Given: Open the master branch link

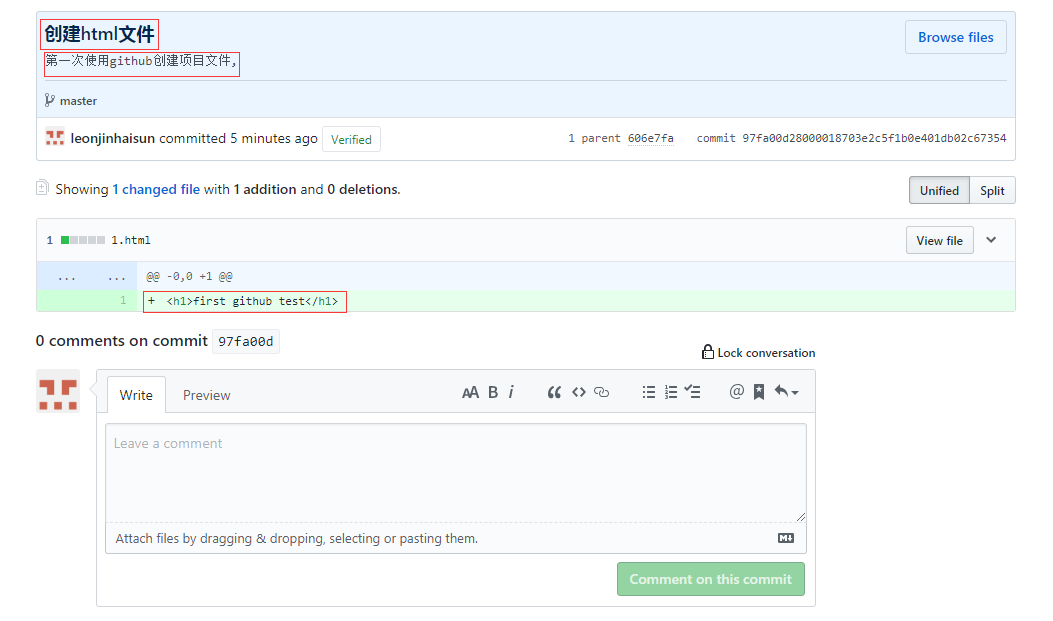Looking at the screenshot, I should (x=78, y=101).
